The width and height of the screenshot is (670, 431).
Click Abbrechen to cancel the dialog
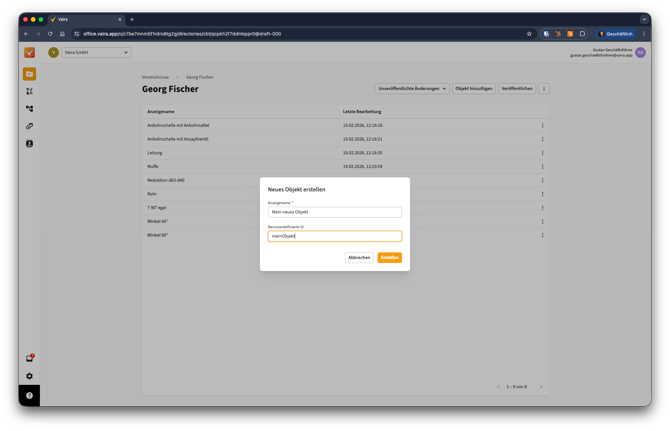pos(359,257)
